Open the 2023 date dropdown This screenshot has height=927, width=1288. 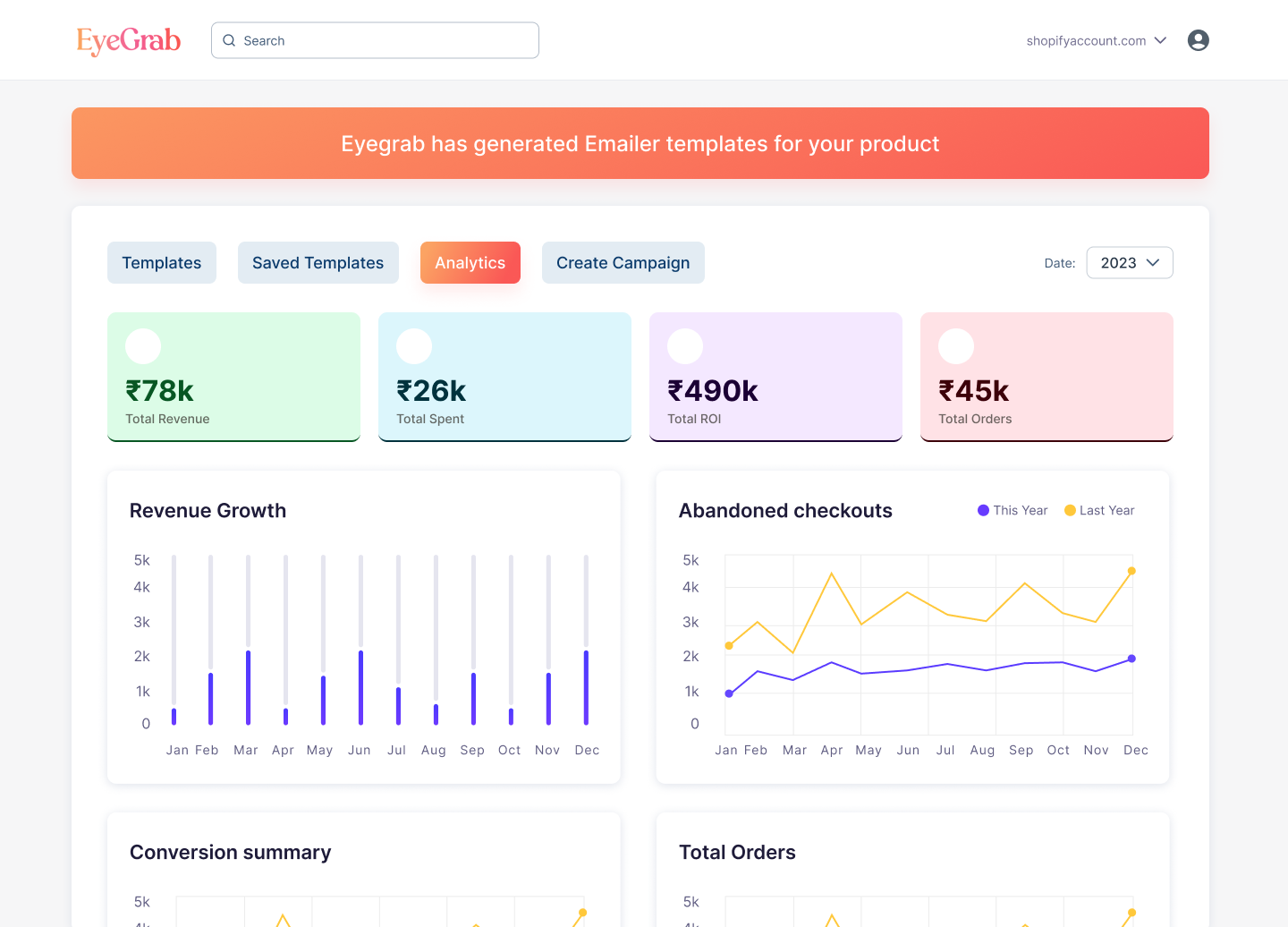pyautogui.click(x=1130, y=263)
